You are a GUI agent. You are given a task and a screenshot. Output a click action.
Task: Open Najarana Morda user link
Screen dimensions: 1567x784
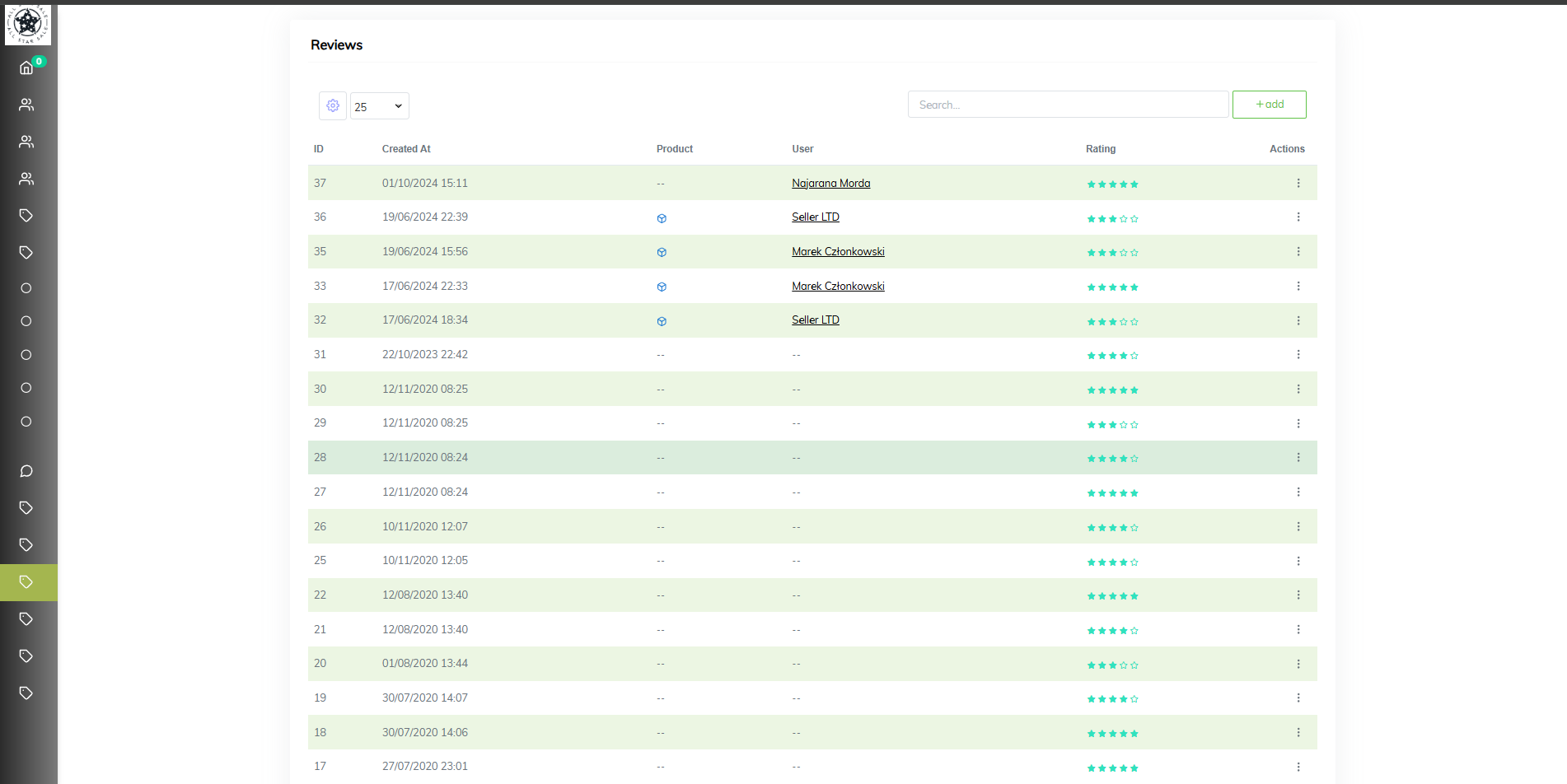[830, 183]
